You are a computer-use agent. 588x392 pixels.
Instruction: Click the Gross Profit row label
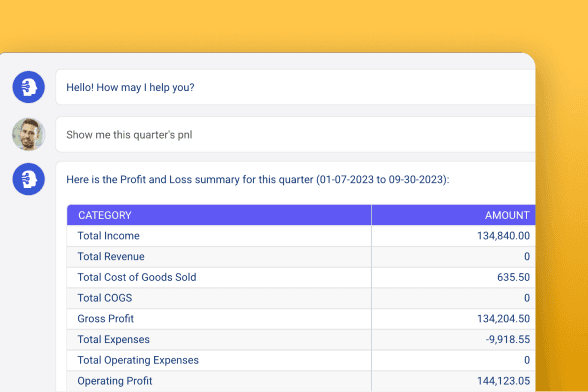[x=105, y=318]
